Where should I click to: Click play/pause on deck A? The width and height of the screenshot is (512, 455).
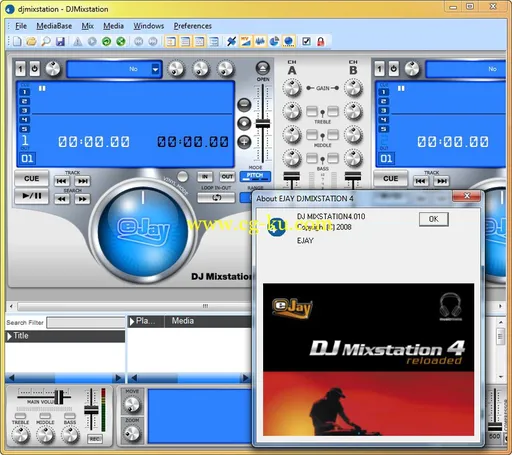coord(32,196)
